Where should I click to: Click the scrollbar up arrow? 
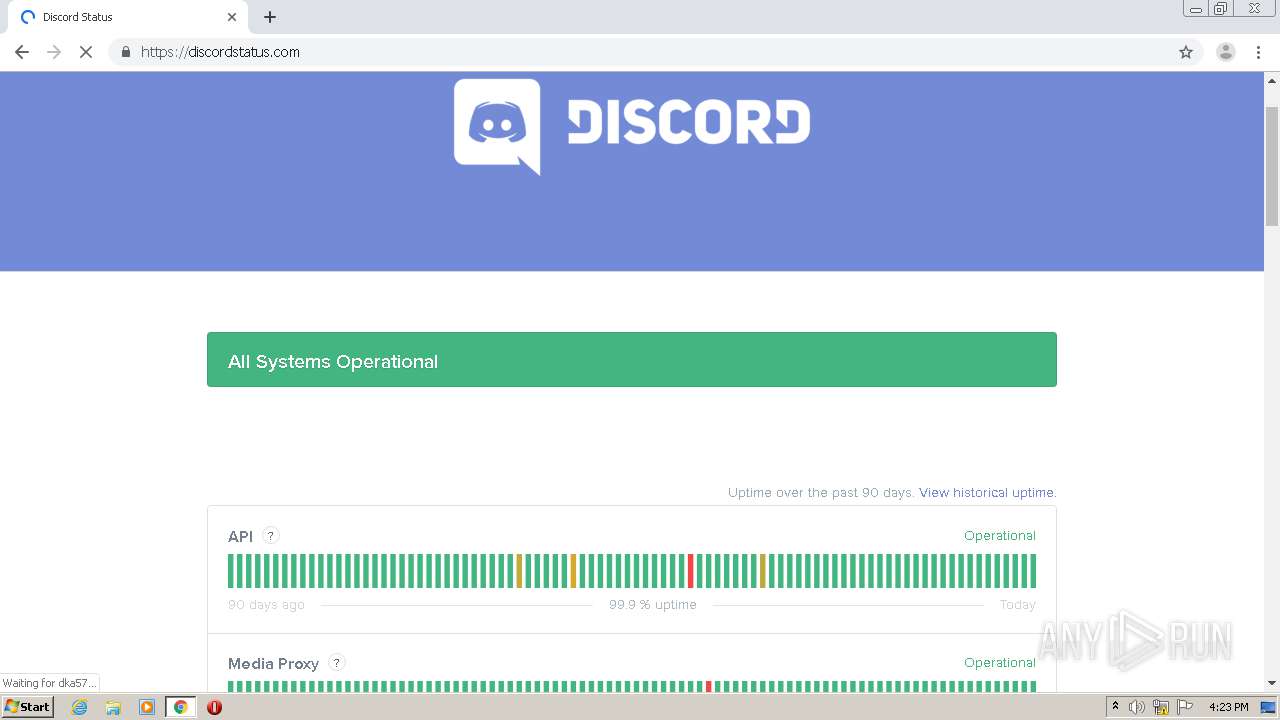pyautogui.click(x=1272, y=80)
